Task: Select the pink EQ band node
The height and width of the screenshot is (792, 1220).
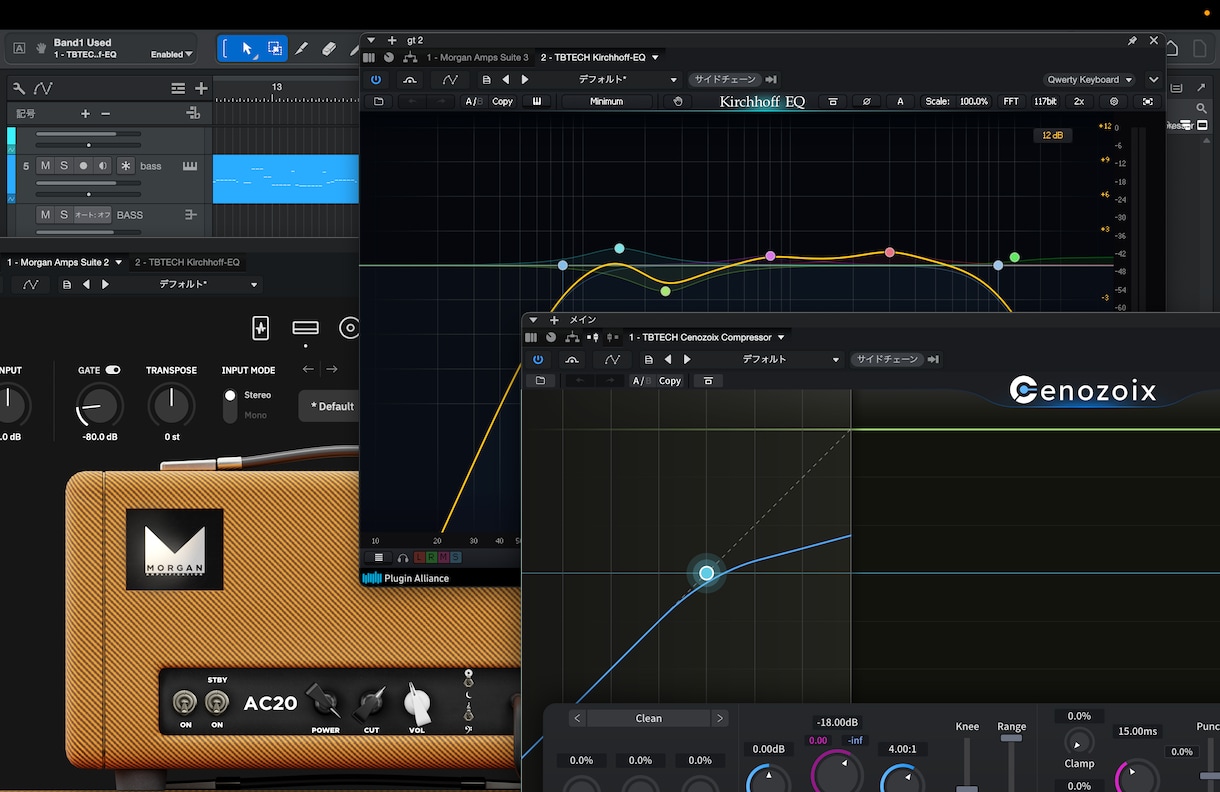Action: click(x=770, y=256)
